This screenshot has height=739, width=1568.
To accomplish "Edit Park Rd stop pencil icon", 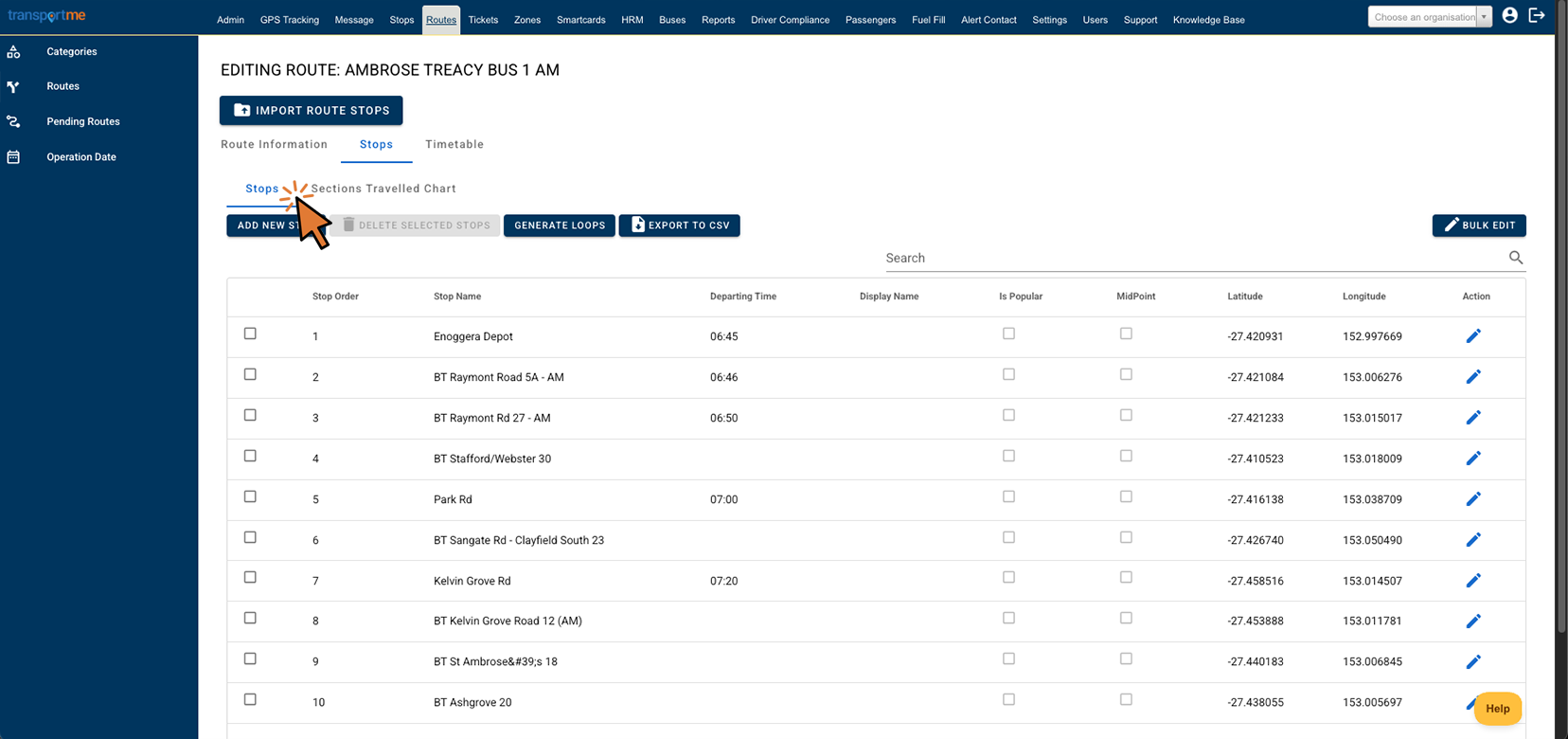I will pos(1473,499).
